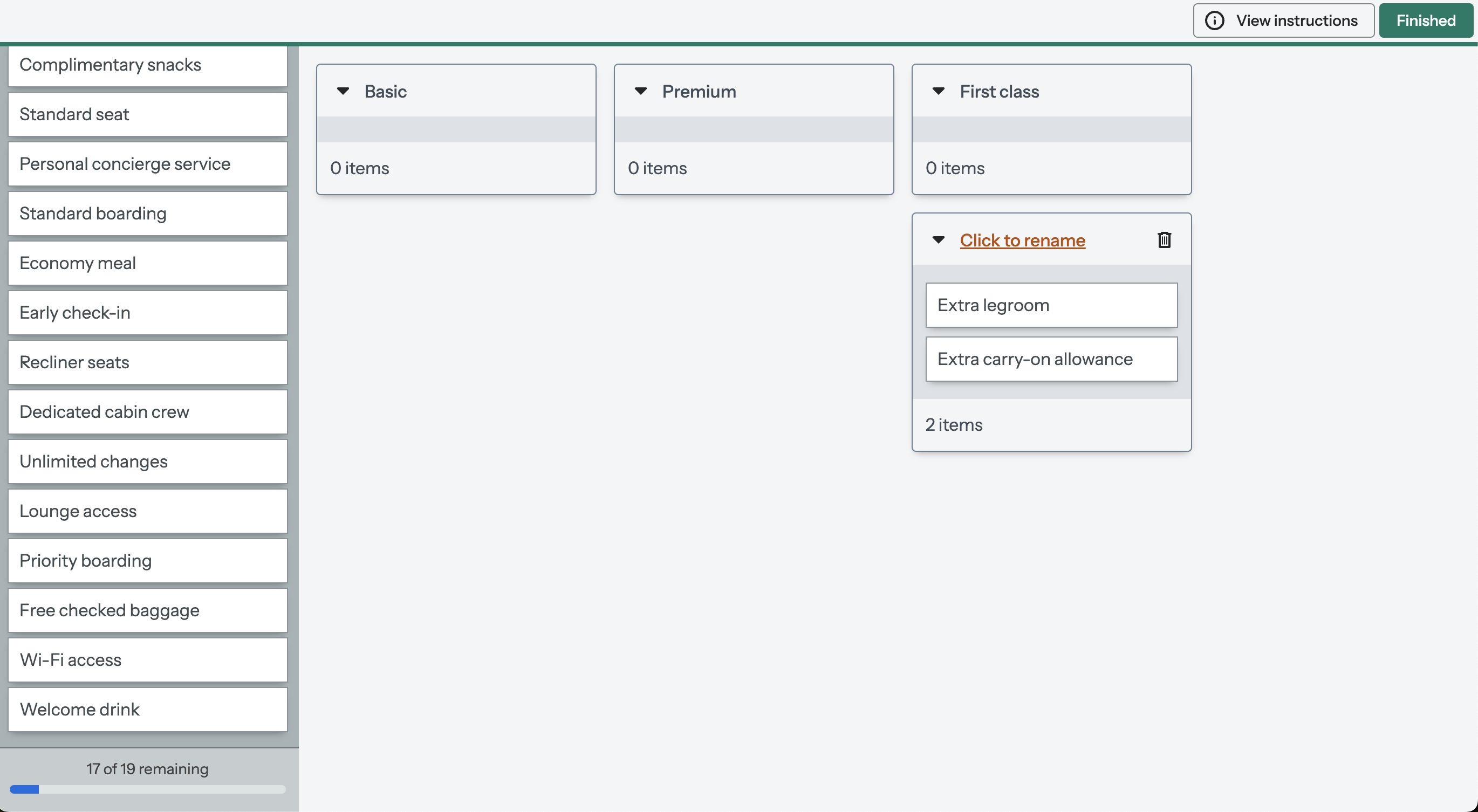Collapse the Basic category
This screenshot has height=812, width=1478.
343,91
